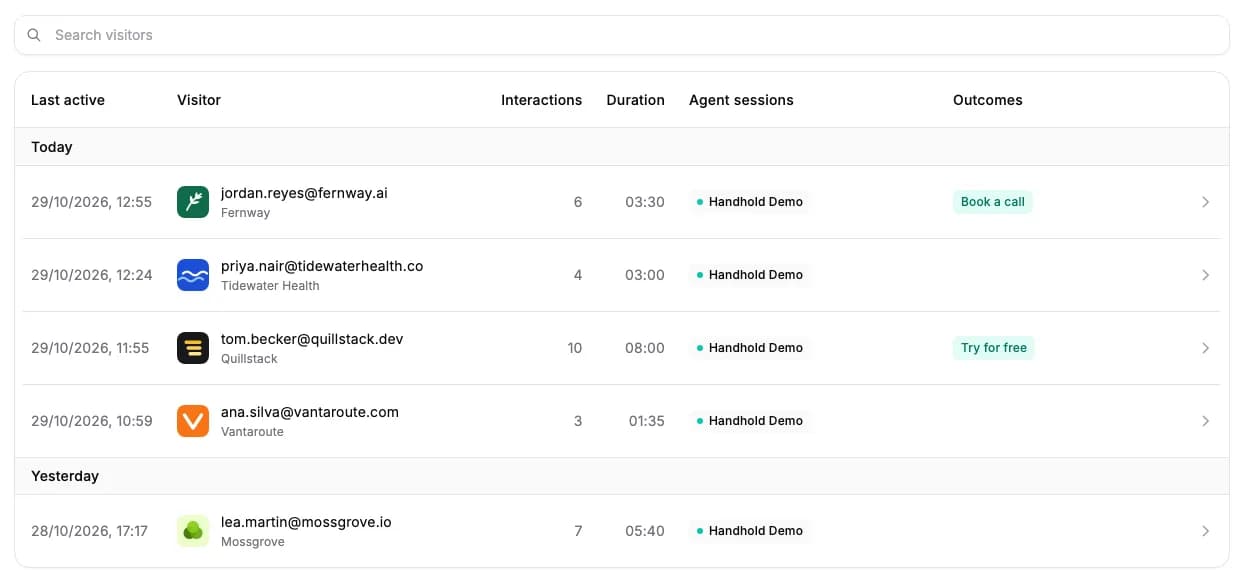This screenshot has width=1245, height=582.
Task: Click the Quillstack company name
Action: click(249, 359)
